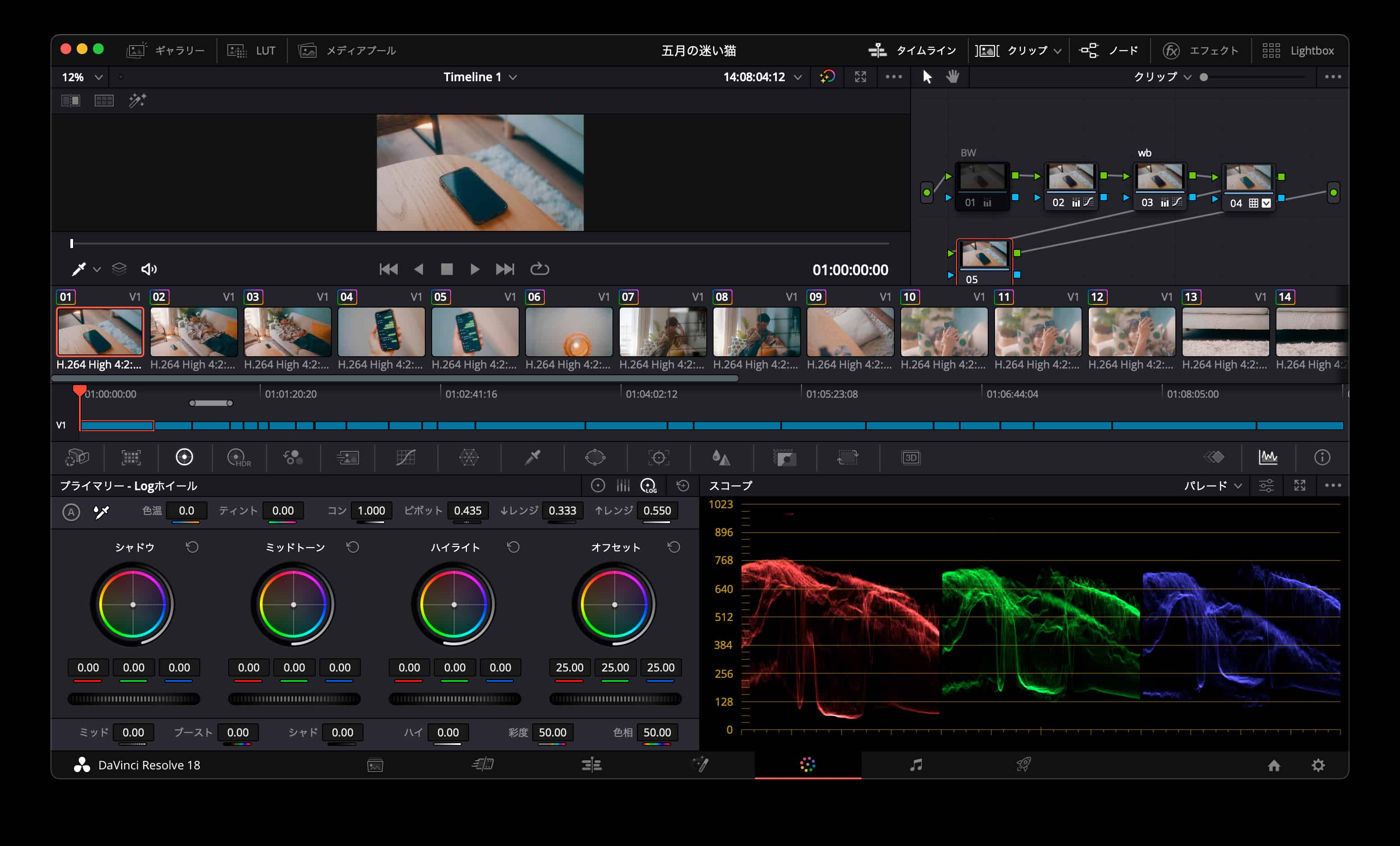
Task: Open the Blur sharpen palette
Action: (720, 457)
